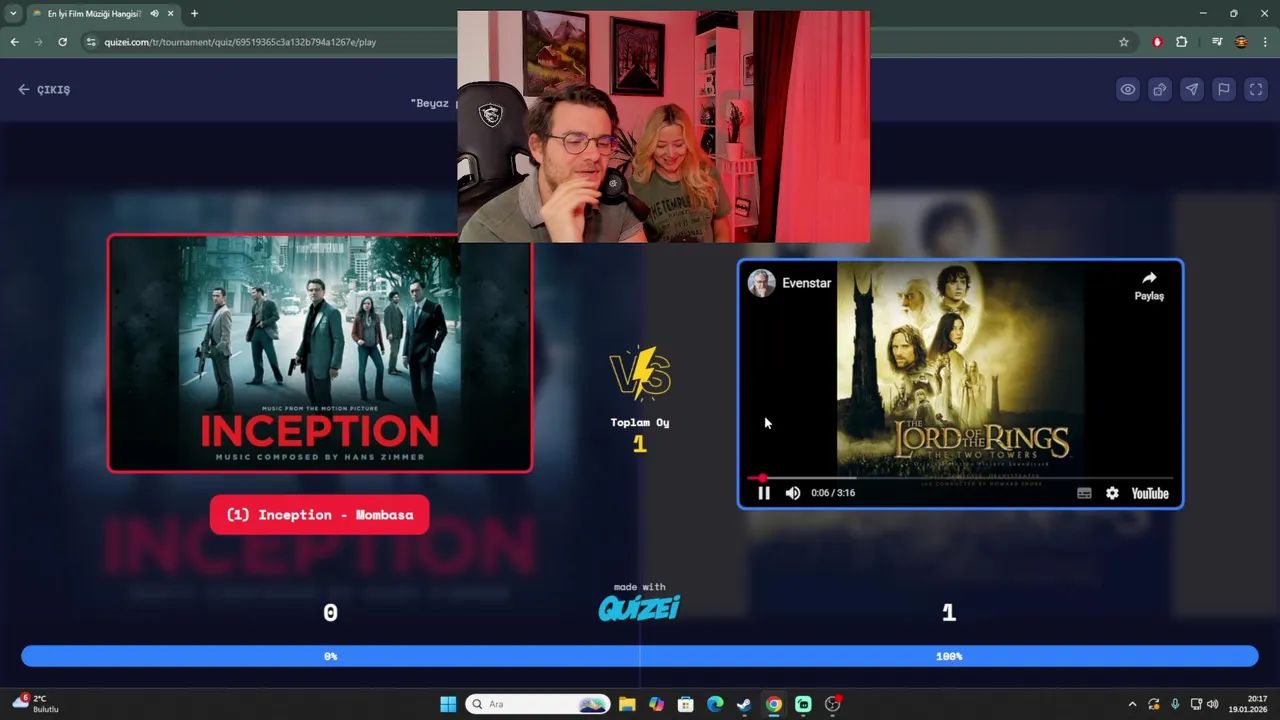Click the microphone tray icon
This screenshot has height=720, width=1280.
tap(1175, 704)
